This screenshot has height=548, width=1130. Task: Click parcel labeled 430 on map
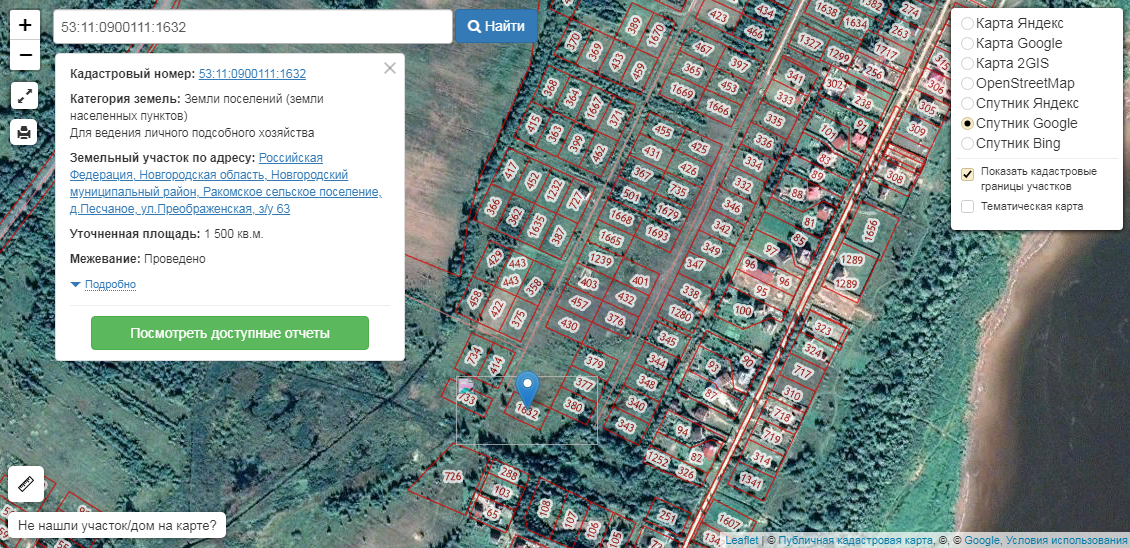pos(569,325)
